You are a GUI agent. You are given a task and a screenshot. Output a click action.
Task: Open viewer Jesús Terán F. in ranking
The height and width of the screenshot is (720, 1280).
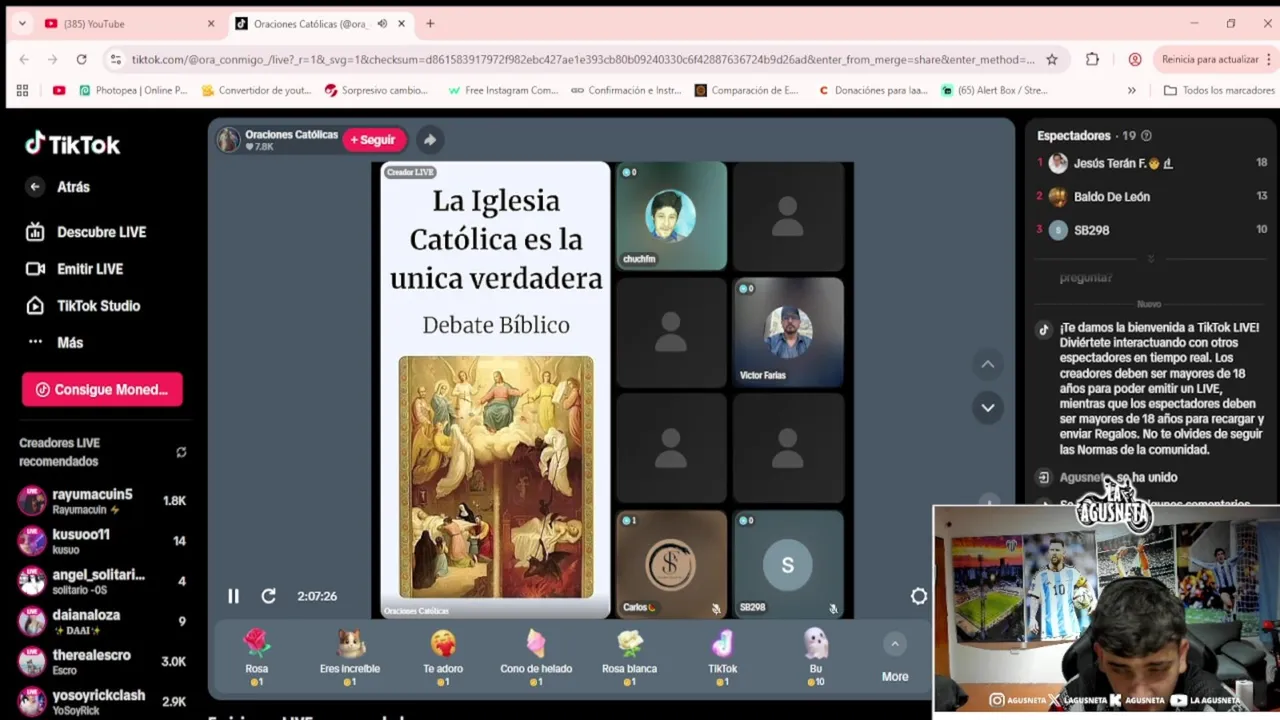coord(1150,163)
